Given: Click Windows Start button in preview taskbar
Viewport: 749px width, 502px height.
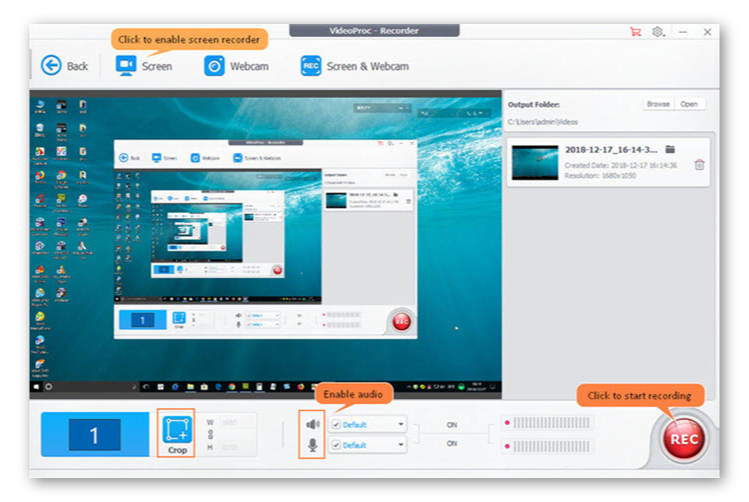Looking at the screenshot, I should pyautogui.click(x=36, y=386).
